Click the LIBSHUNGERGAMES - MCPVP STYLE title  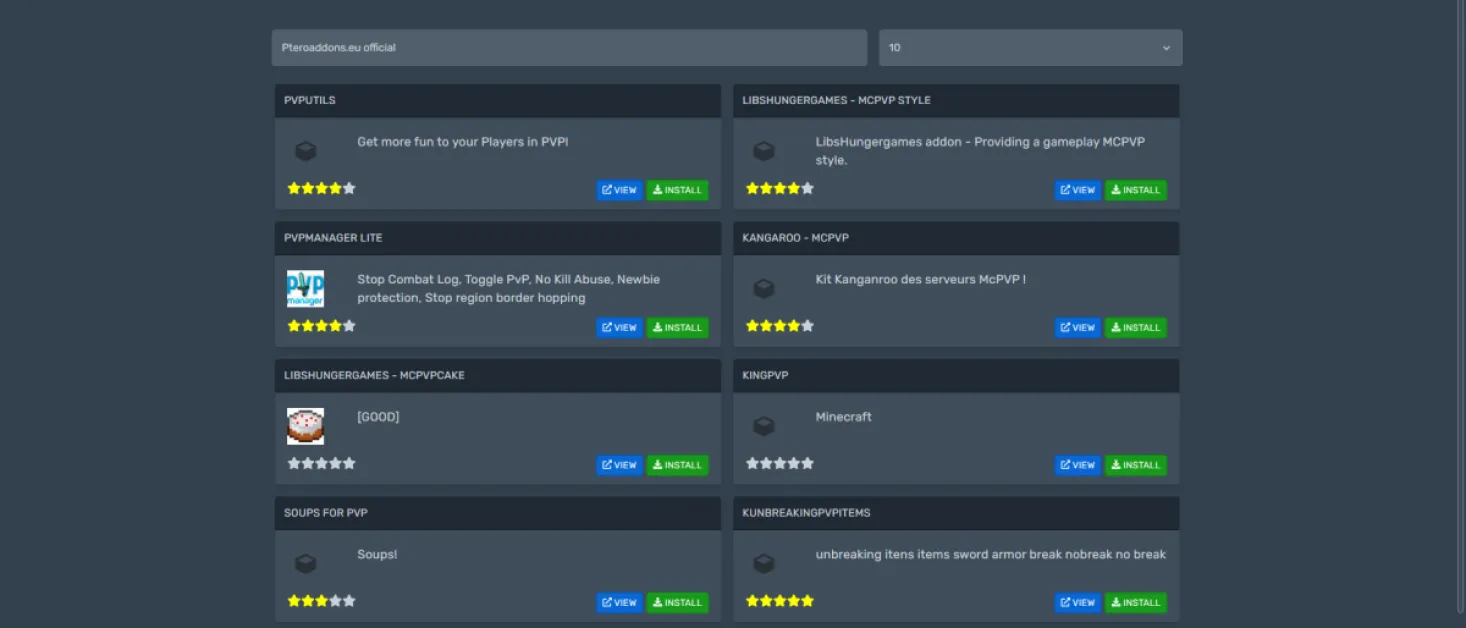pos(836,100)
